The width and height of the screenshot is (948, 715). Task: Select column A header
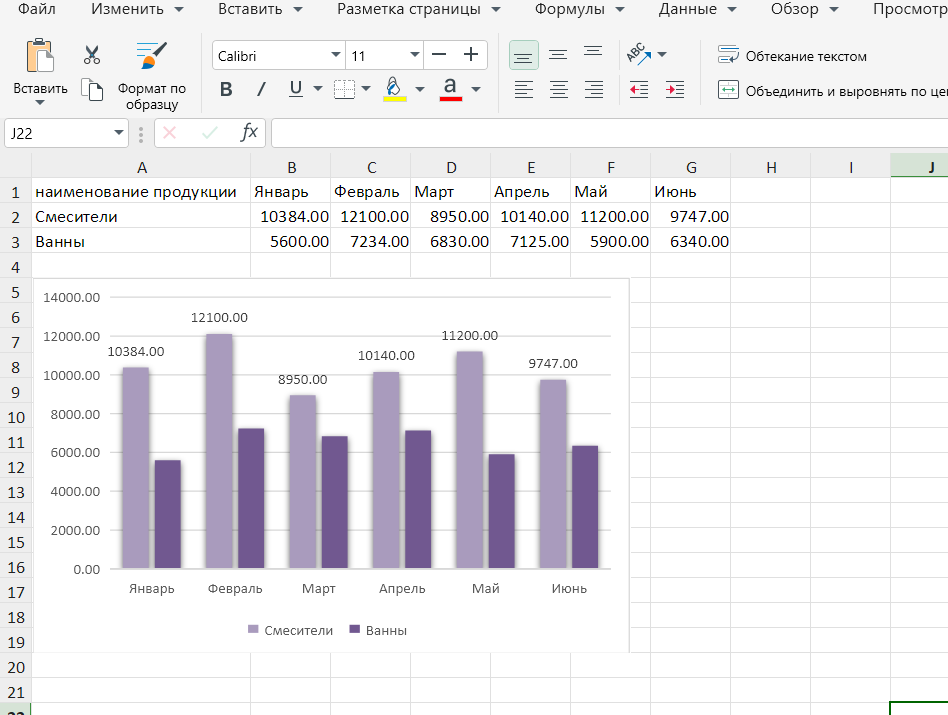[141, 167]
